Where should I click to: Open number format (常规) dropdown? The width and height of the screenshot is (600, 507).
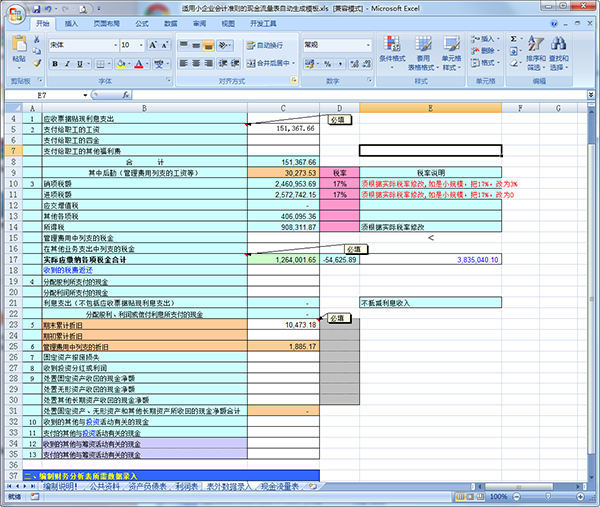368,45
